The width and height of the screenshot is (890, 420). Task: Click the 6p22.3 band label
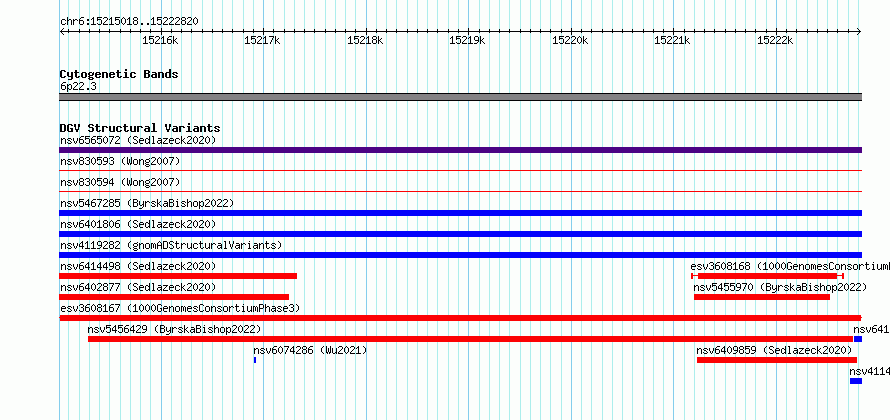pos(78,86)
